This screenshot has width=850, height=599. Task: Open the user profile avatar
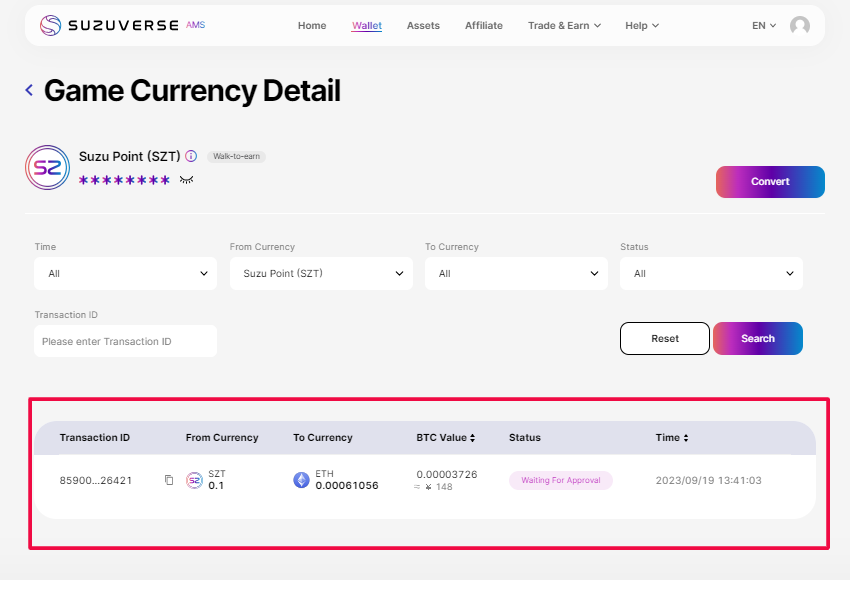[x=799, y=26]
